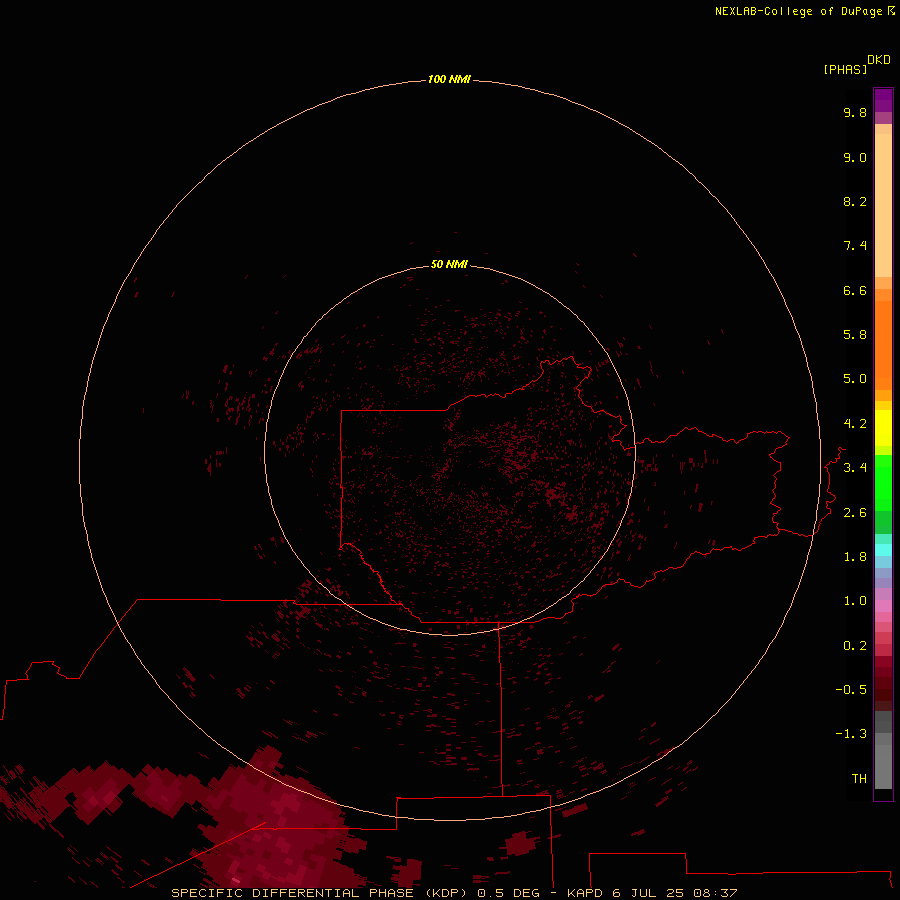The image size is (900, 900).
Task: Click the TH legend label
Action: (859, 778)
